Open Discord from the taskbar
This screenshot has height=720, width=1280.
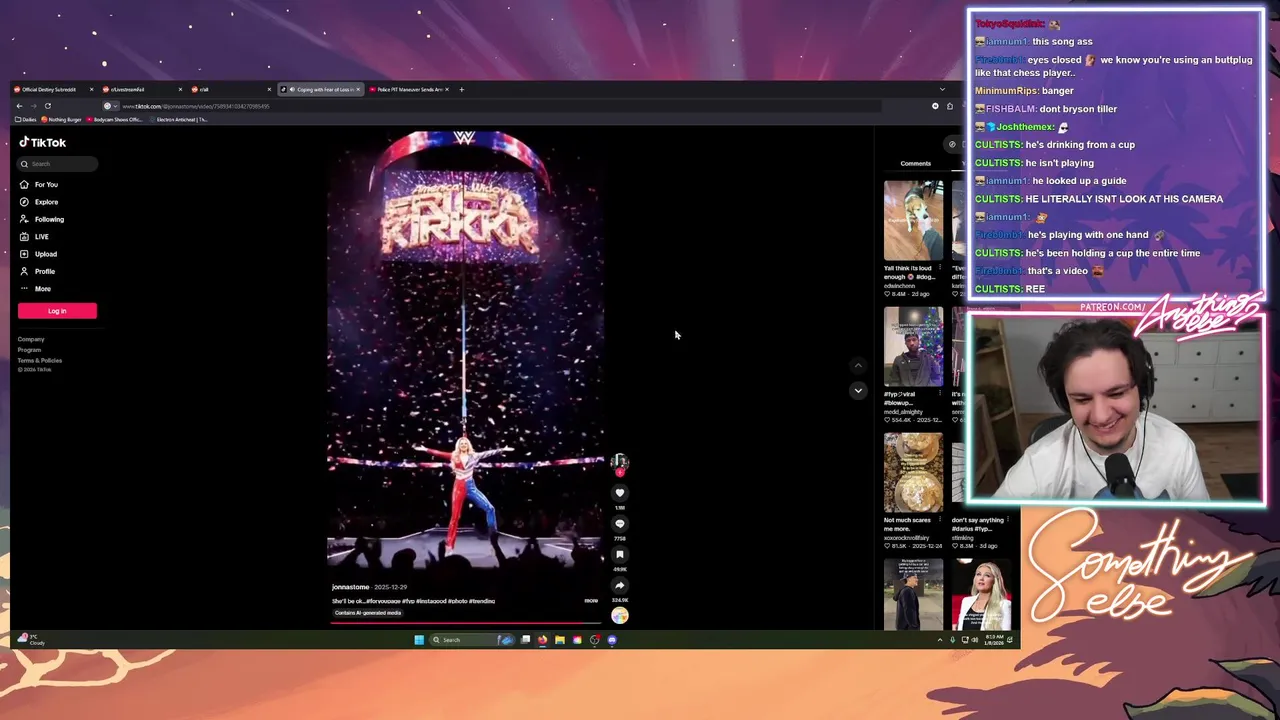612,640
